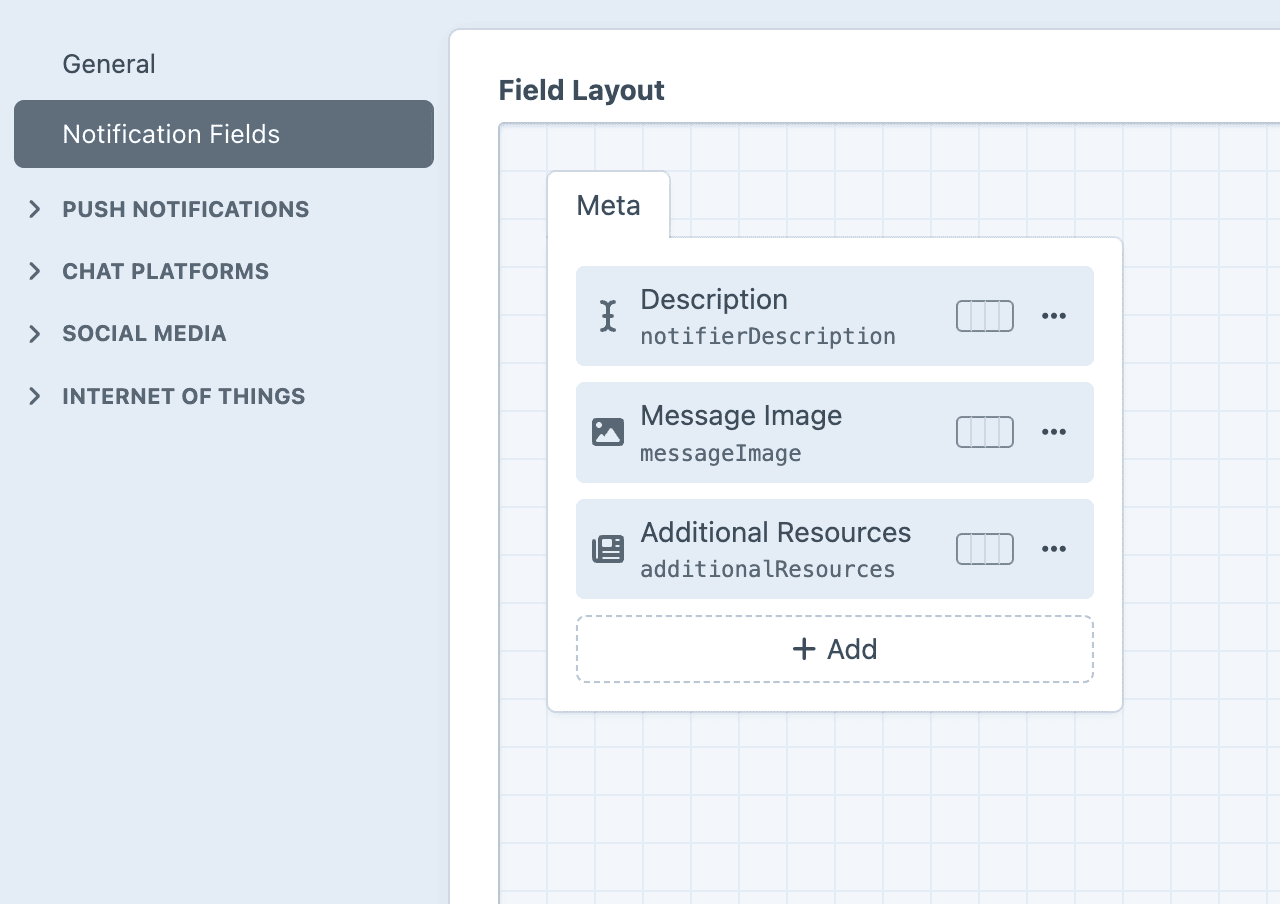Select the Additional Resources field label
The image size is (1280, 904).
click(776, 532)
